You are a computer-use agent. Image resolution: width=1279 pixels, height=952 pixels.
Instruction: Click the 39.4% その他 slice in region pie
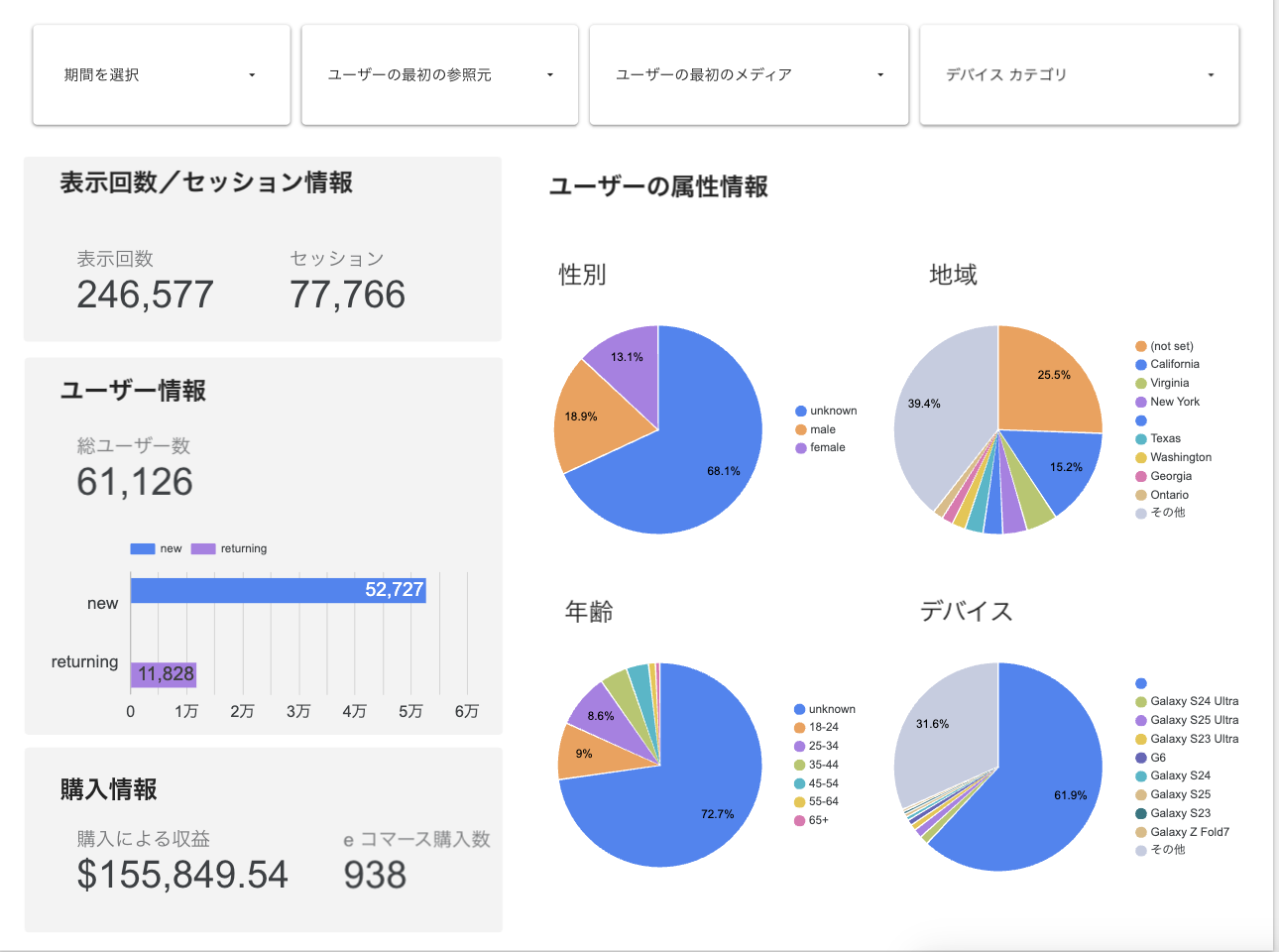click(x=942, y=416)
